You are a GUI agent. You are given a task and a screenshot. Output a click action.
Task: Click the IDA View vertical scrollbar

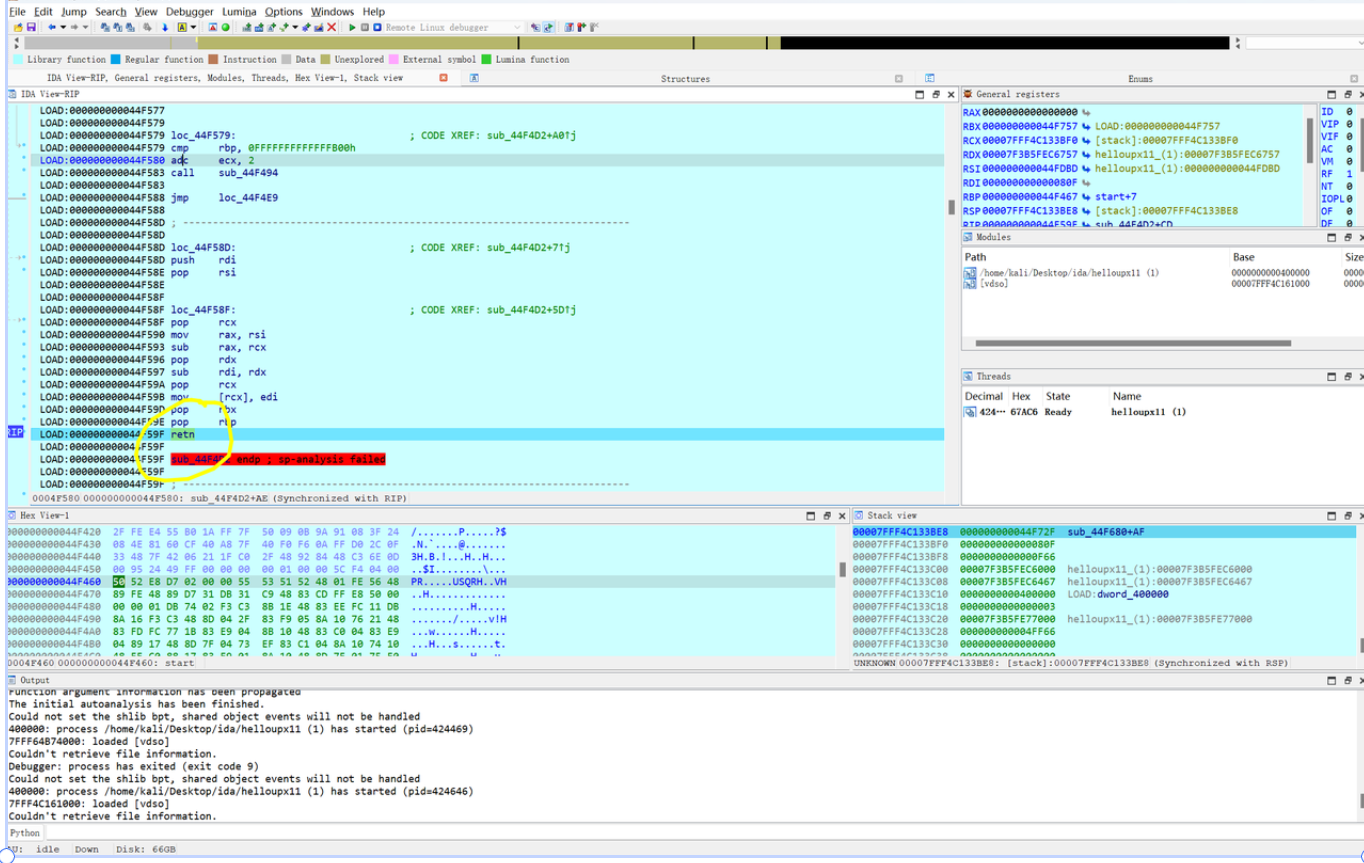(x=952, y=207)
